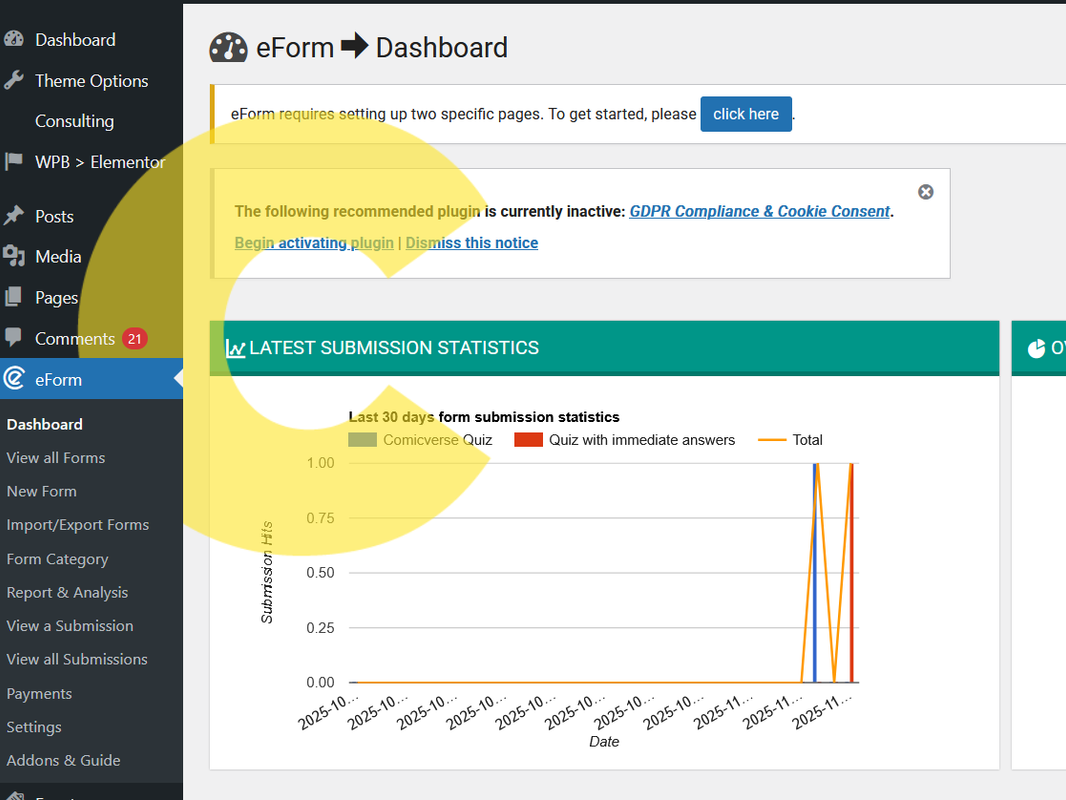Click Begin activating plugin link
1066x800 pixels.
point(314,243)
